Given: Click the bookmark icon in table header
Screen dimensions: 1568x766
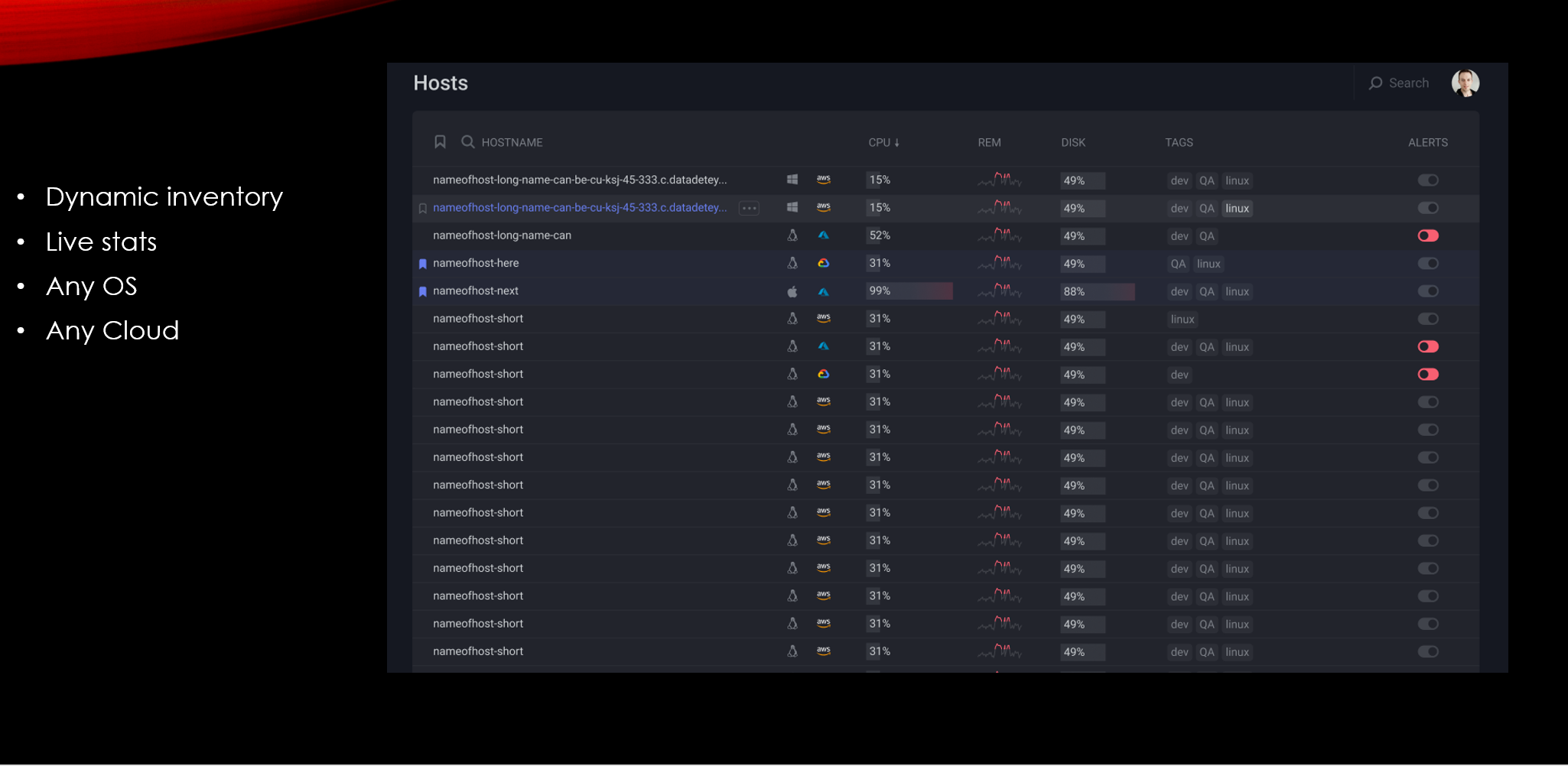Looking at the screenshot, I should (x=440, y=142).
